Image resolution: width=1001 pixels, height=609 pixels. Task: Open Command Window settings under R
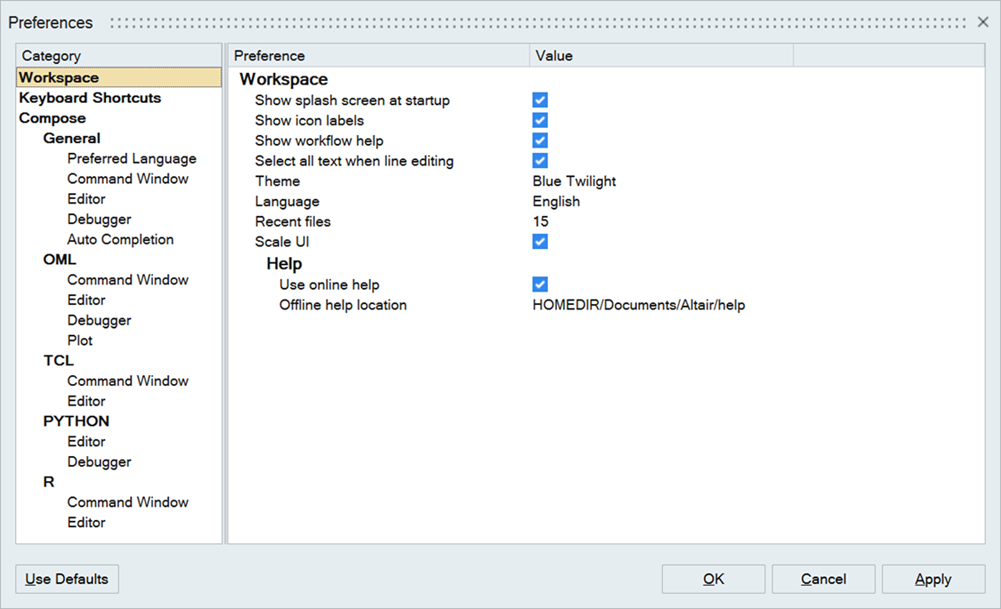(128, 502)
